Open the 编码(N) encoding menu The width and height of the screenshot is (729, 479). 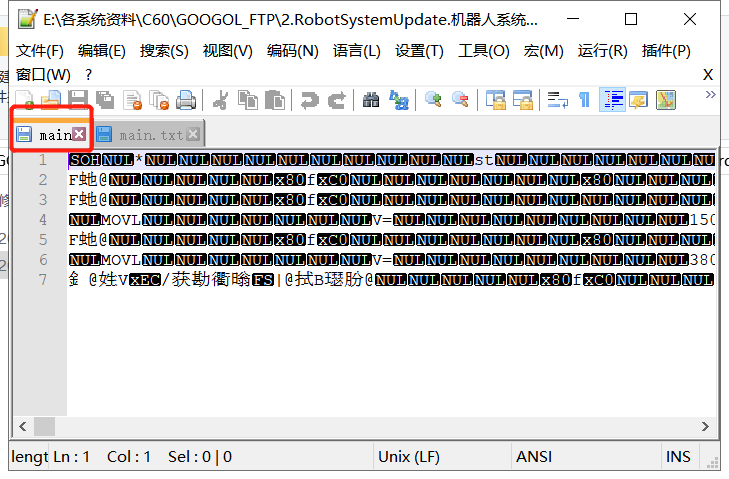click(x=292, y=51)
